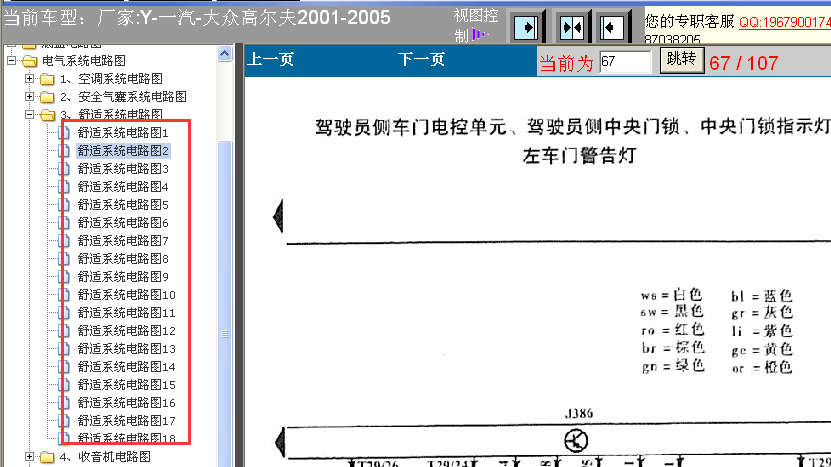Click document icon of 舒适系统电路图7
Screen dimensions: 831x467
tap(64, 241)
